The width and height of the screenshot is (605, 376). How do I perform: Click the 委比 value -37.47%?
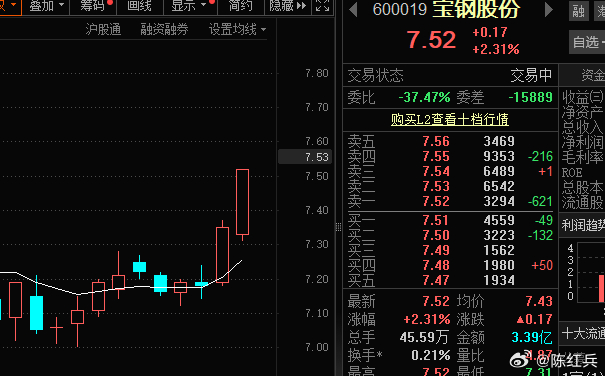[424, 97]
